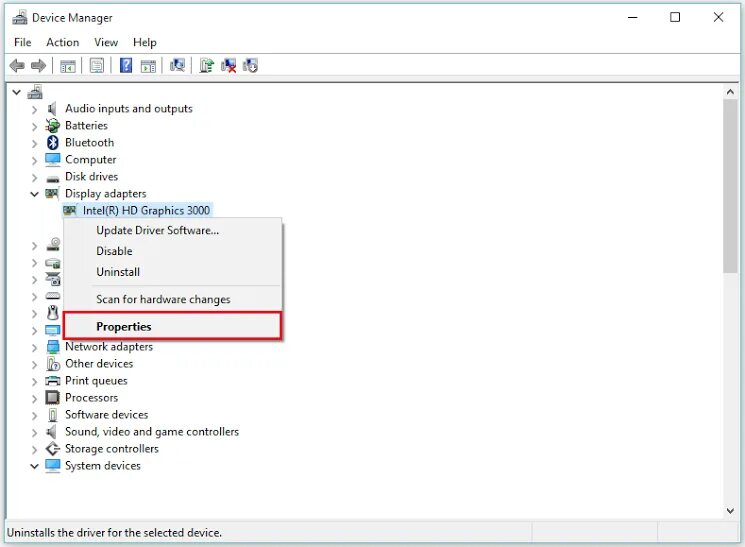Click the scrollbar down arrow
This screenshot has height=547, width=745.
730,510
